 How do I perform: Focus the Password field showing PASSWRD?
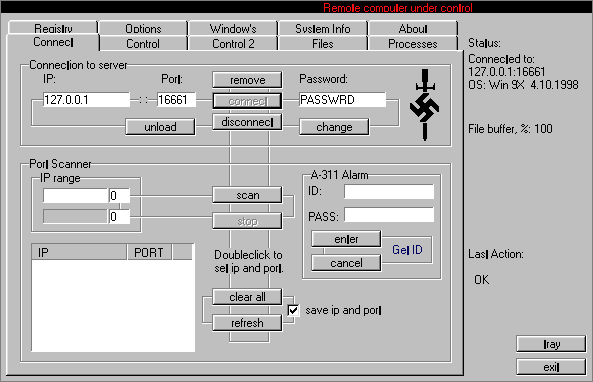coord(343,99)
